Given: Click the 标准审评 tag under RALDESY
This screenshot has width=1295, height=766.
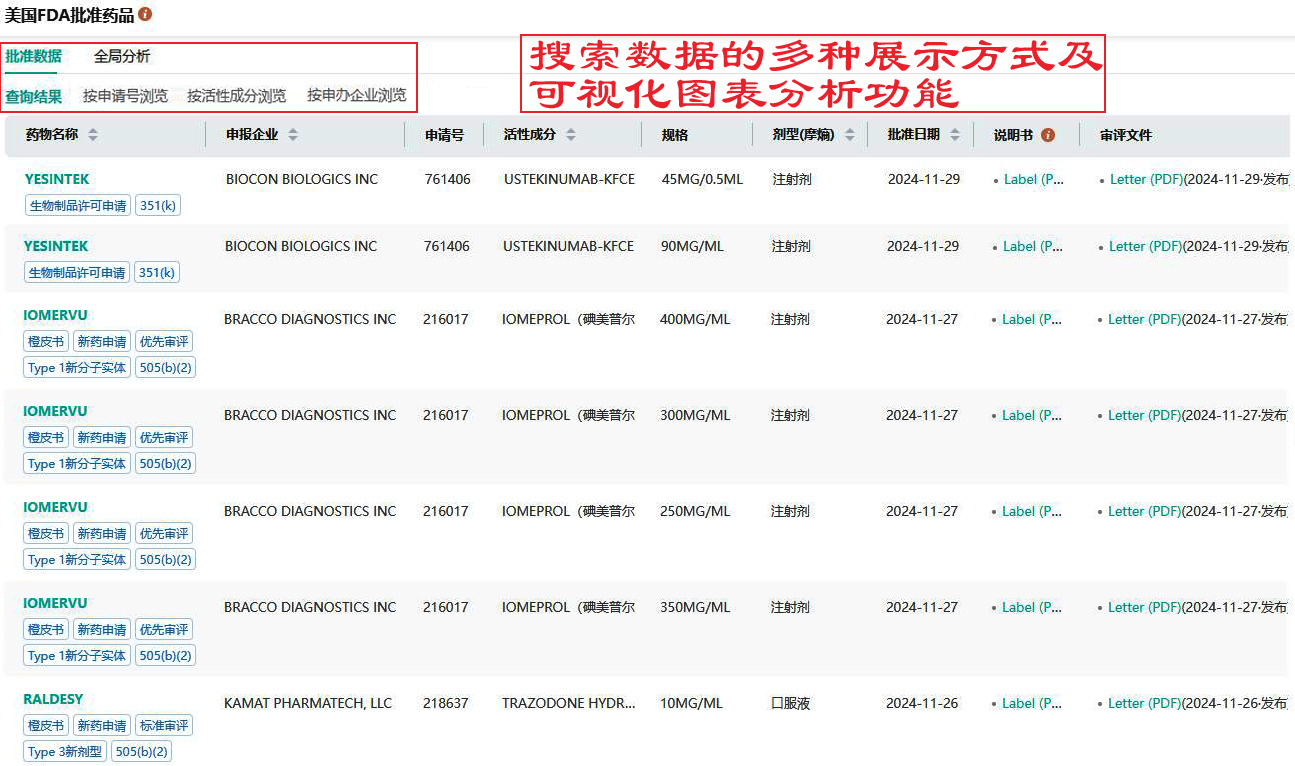Looking at the screenshot, I should [164, 726].
